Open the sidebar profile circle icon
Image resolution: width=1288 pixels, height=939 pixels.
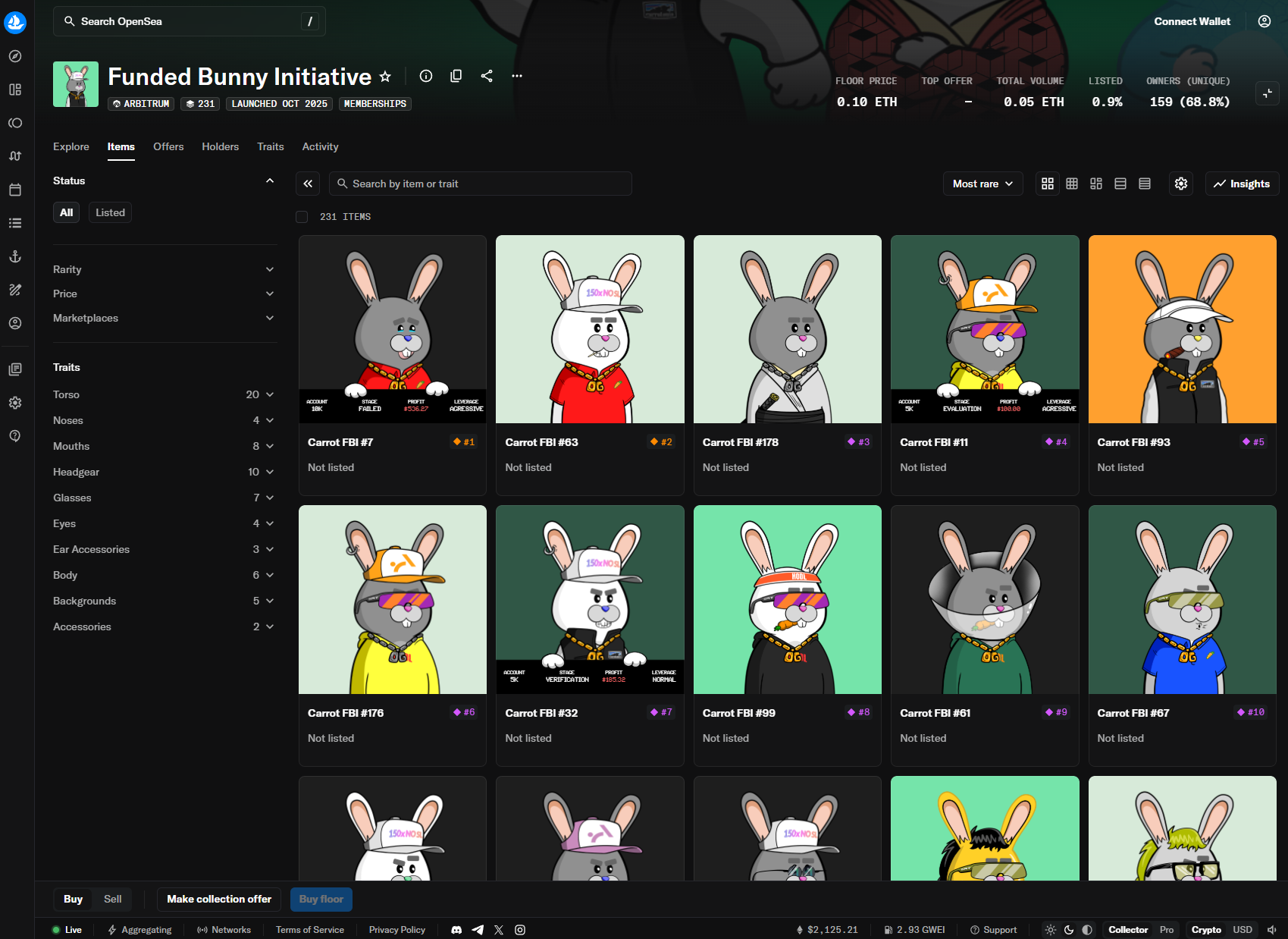(x=15, y=323)
